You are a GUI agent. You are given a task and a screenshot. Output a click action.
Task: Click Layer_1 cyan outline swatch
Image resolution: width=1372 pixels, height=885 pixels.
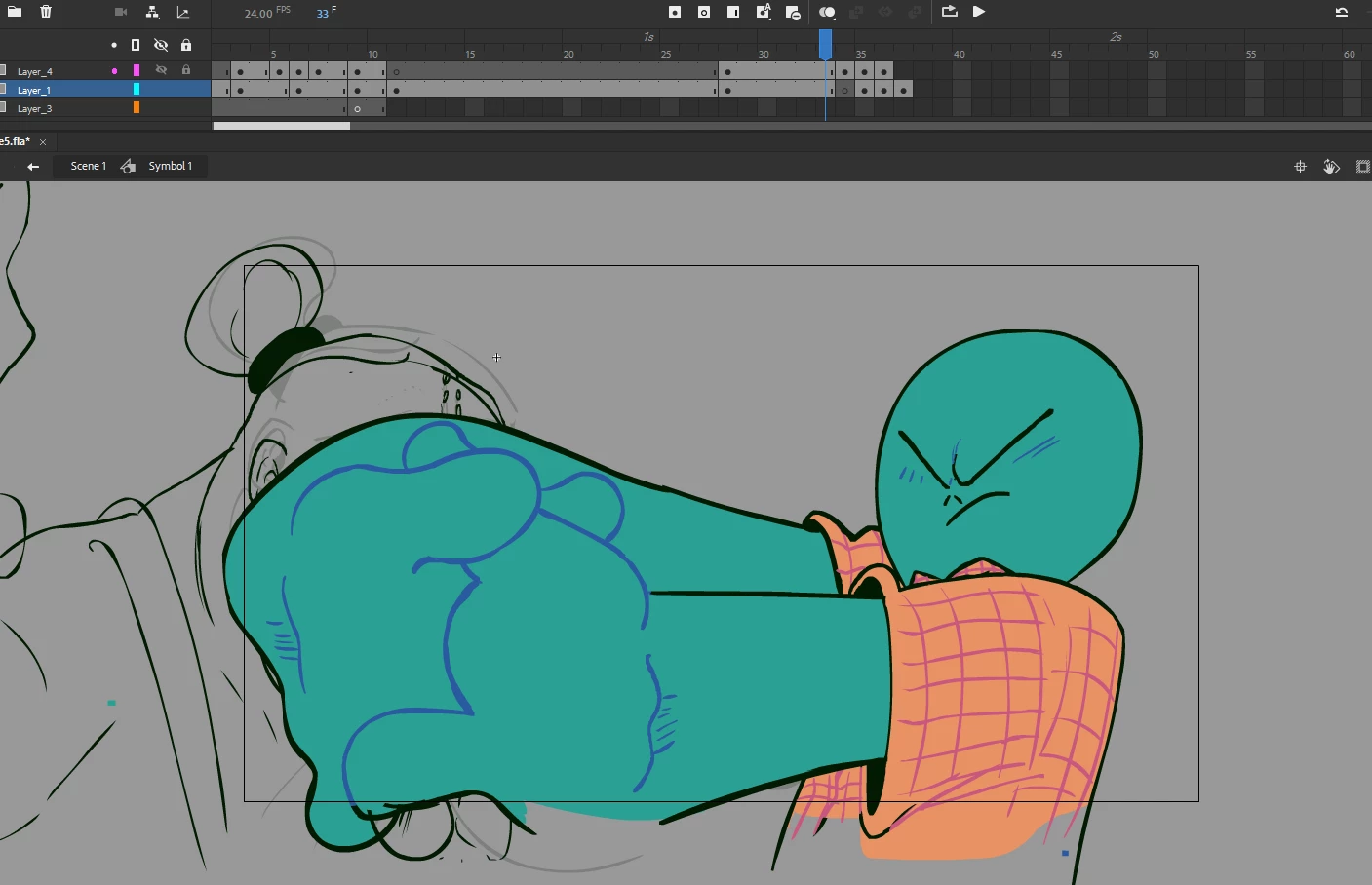(x=137, y=89)
